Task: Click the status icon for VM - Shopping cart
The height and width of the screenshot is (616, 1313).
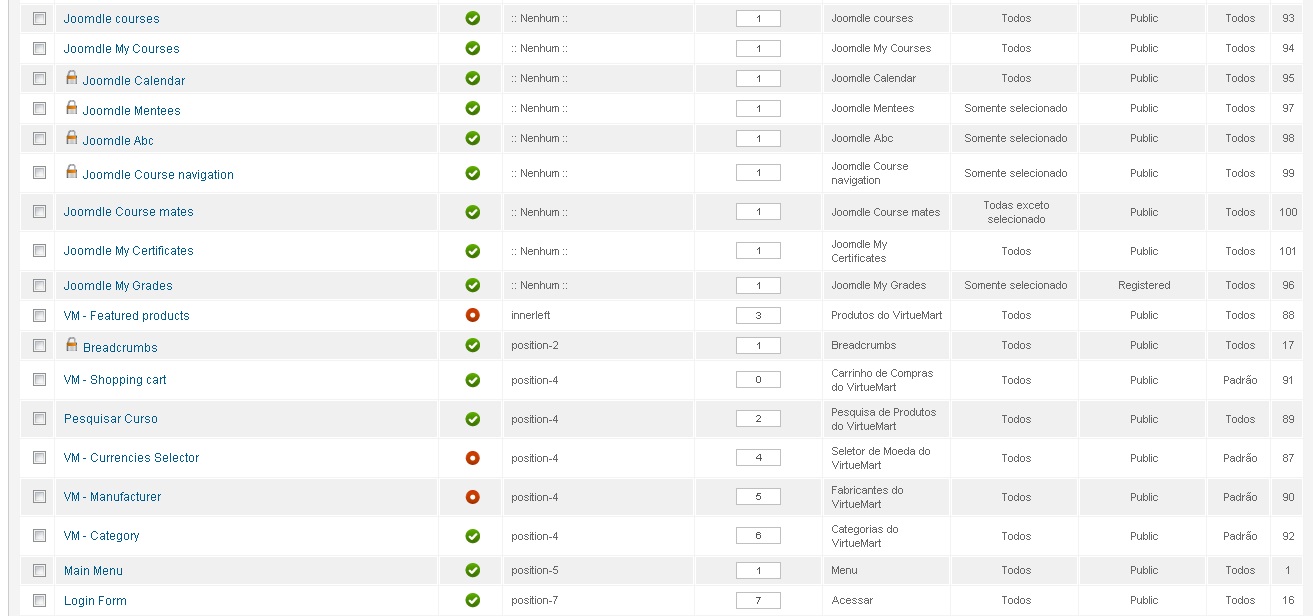Action: 473,380
